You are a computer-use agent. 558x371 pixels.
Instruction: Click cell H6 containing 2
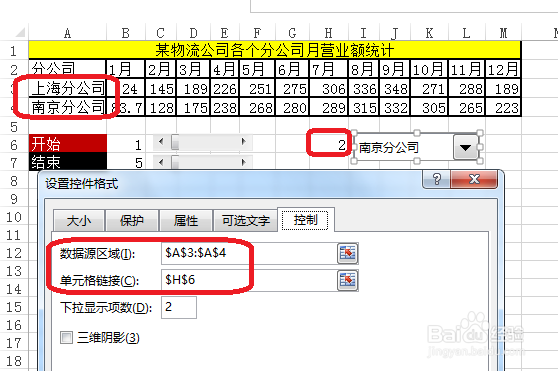point(328,144)
